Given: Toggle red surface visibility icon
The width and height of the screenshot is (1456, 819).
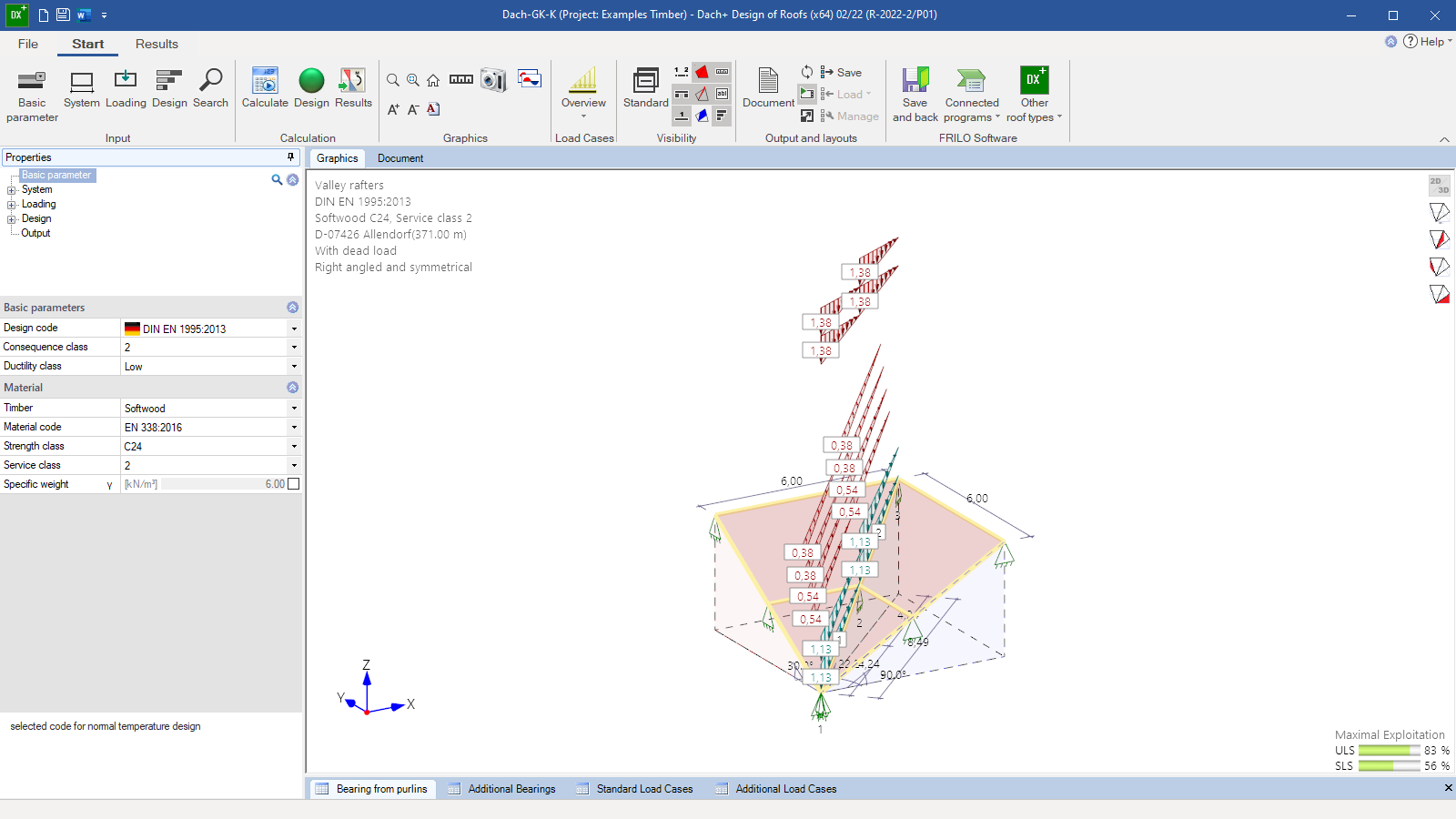Looking at the screenshot, I should [x=702, y=72].
